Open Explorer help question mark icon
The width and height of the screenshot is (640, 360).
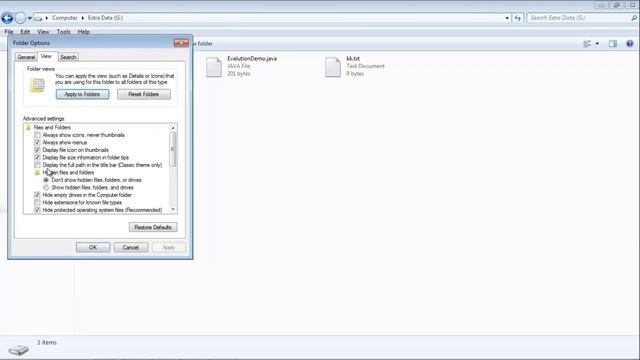(630, 44)
